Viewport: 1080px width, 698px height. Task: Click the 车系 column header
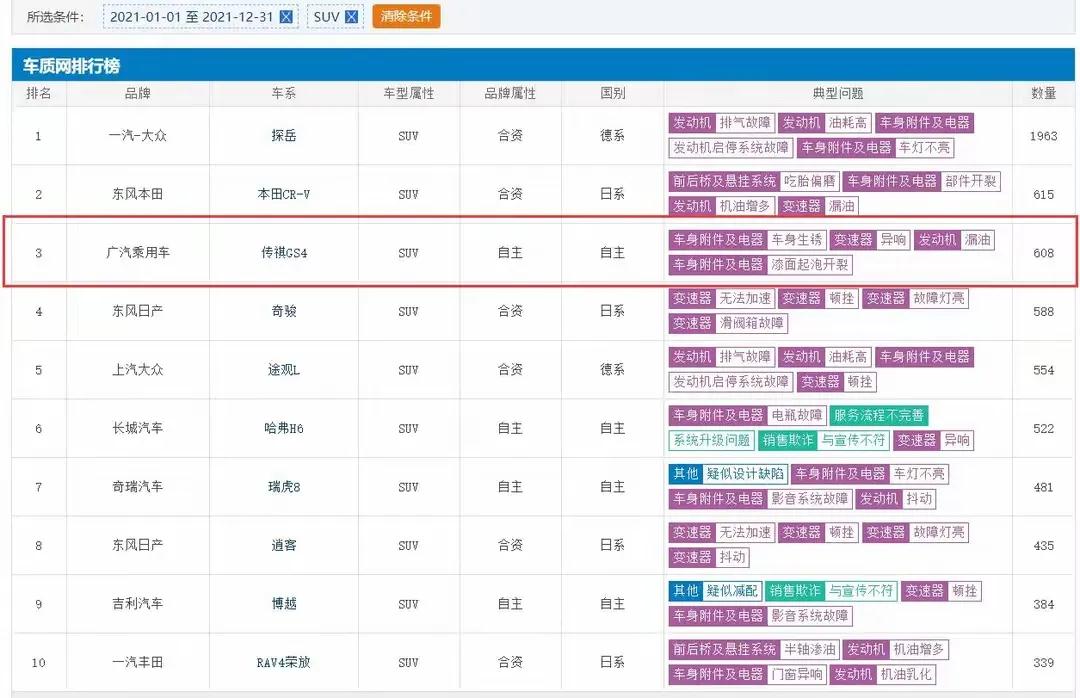[283, 93]
